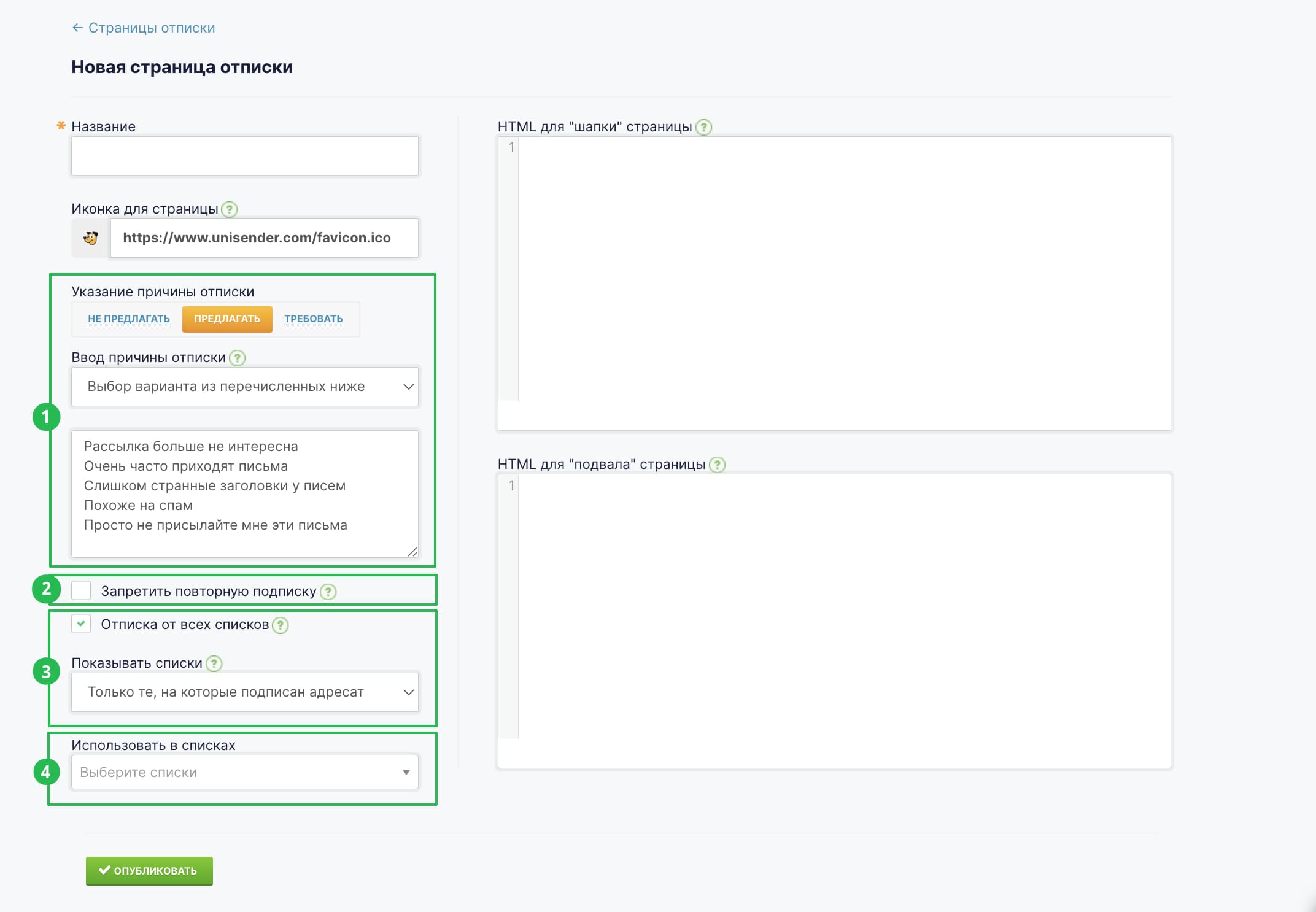Click text line Похоже на спам
Viewport: 1316px width, 912px height.
click(138, 506)
